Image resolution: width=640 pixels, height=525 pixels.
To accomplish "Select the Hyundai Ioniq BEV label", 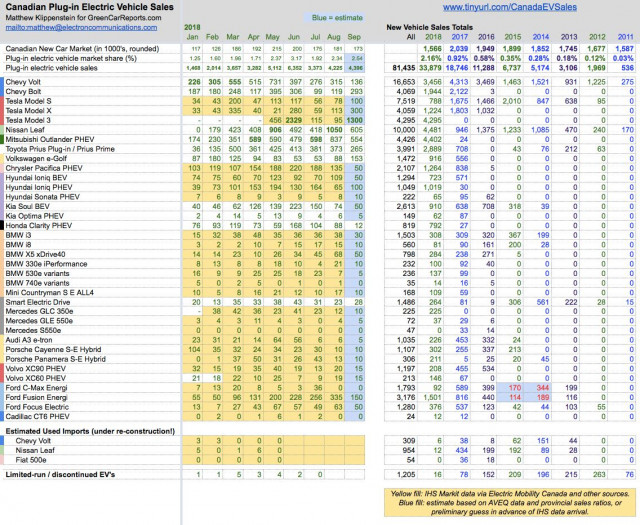I will [36, 178].
